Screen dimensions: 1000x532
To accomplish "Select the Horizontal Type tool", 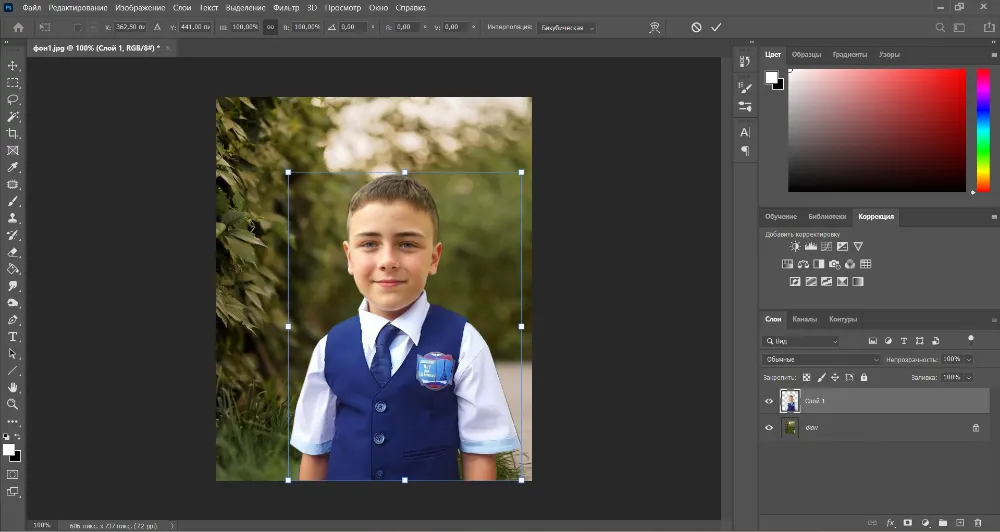I will pos(13,337).
